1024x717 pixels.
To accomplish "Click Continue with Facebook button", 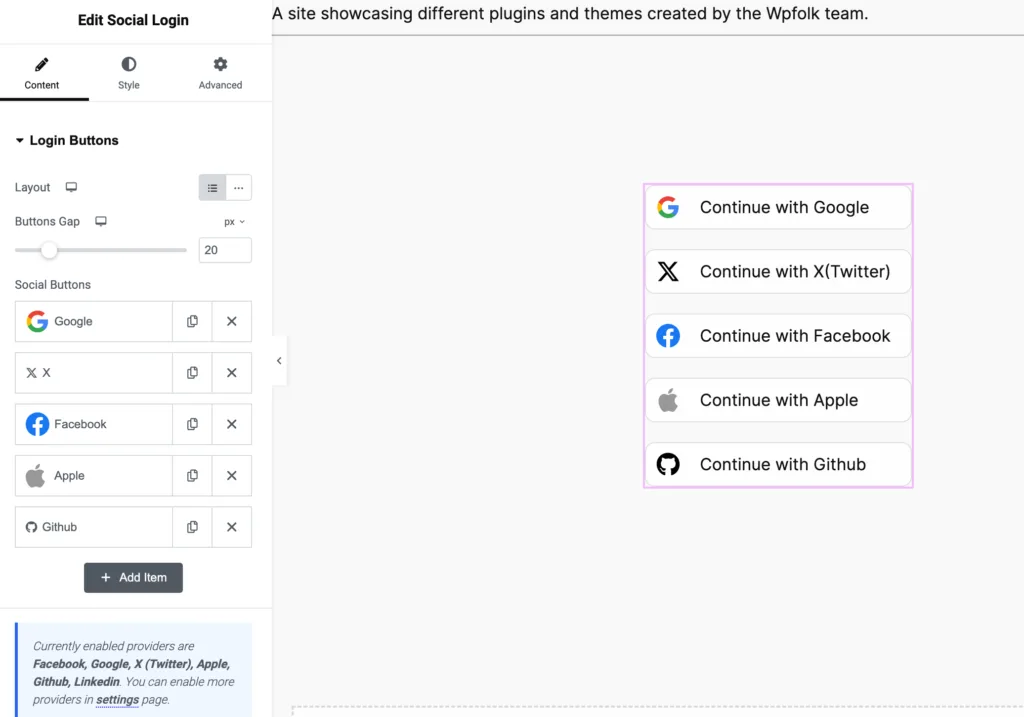I will coord(778,336).
